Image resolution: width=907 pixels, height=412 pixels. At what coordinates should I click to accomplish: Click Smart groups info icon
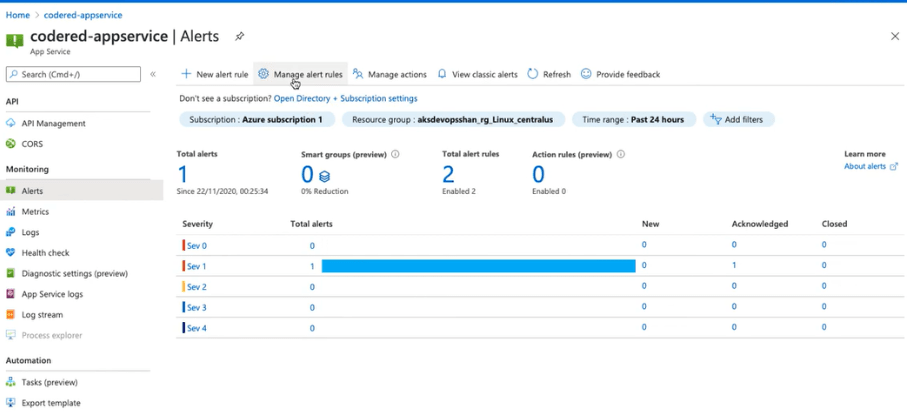[396, 154]
